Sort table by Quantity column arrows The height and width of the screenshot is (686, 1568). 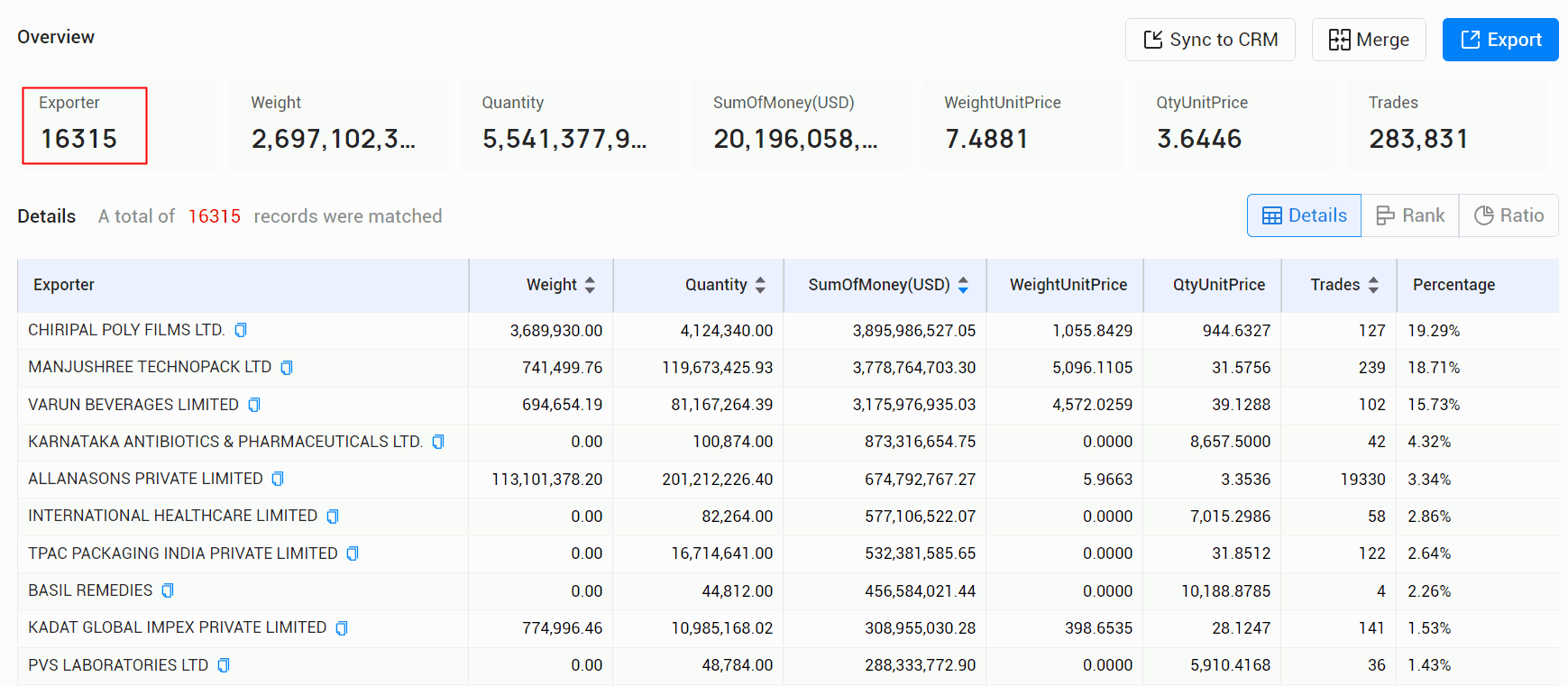pos(760,285)
